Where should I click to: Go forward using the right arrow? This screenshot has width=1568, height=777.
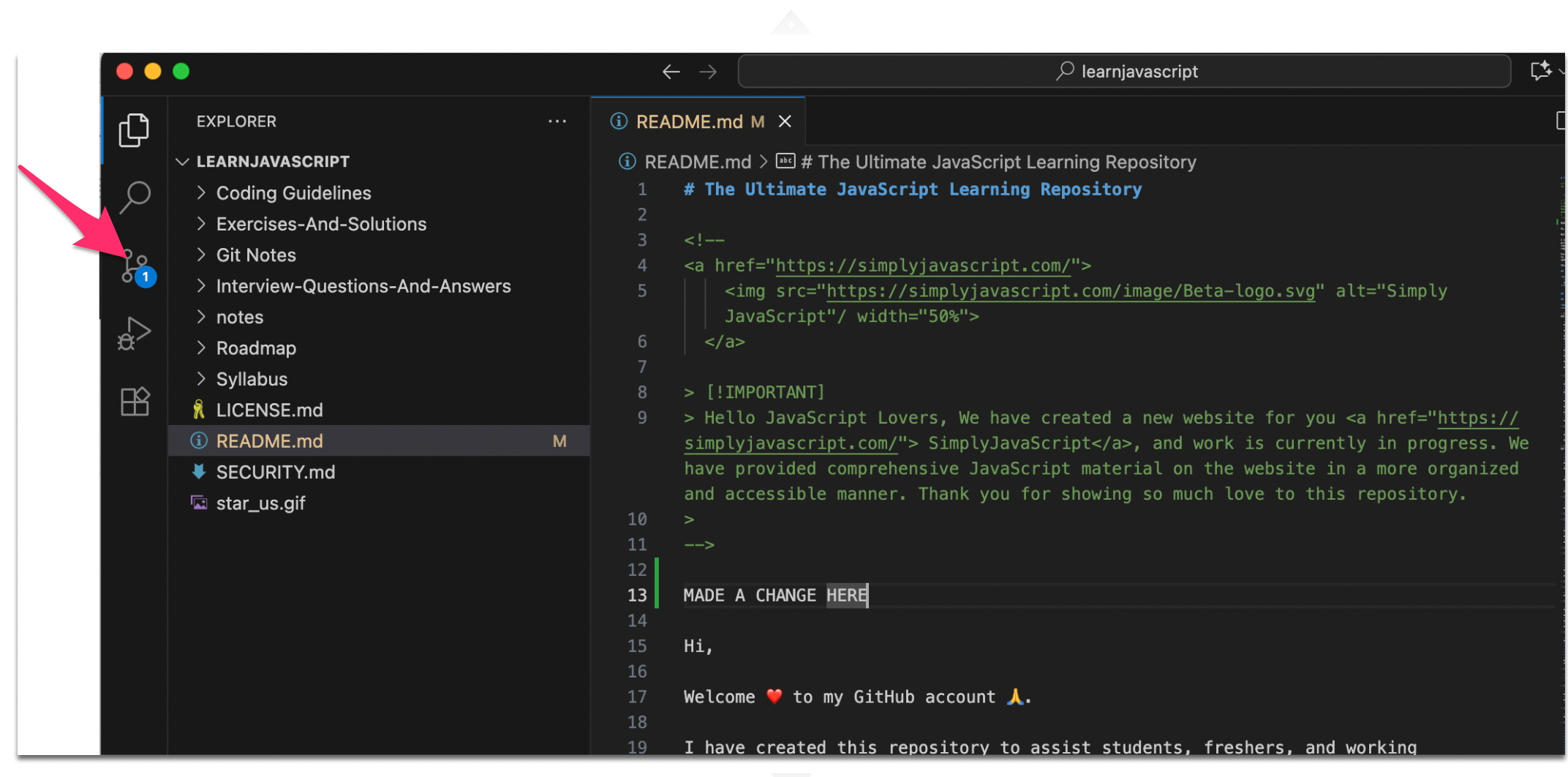pos(708,72)
